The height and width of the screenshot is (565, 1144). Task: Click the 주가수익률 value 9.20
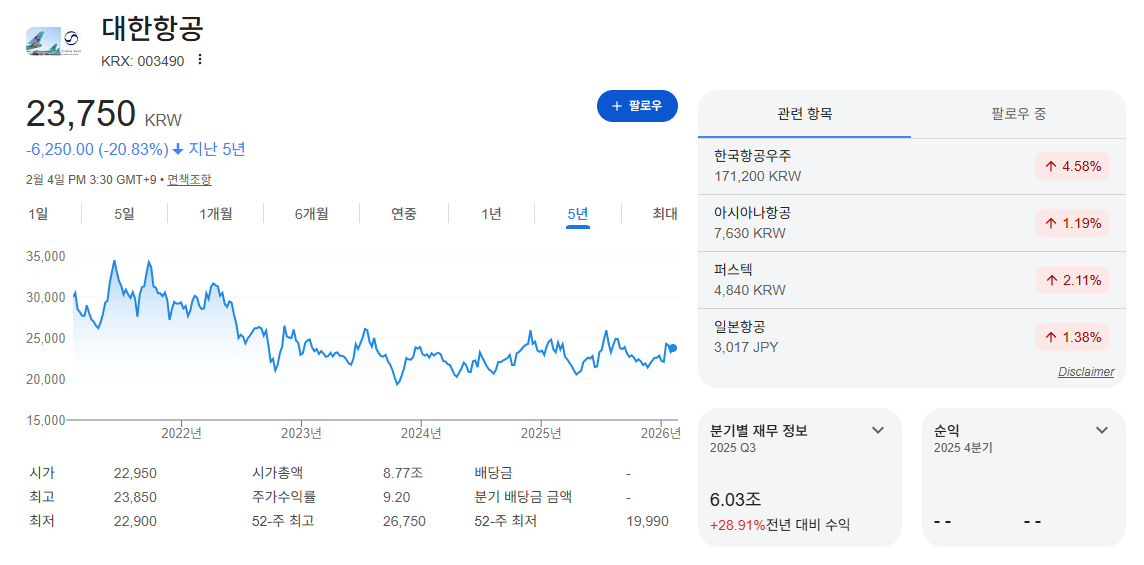(x=396, y=497)
